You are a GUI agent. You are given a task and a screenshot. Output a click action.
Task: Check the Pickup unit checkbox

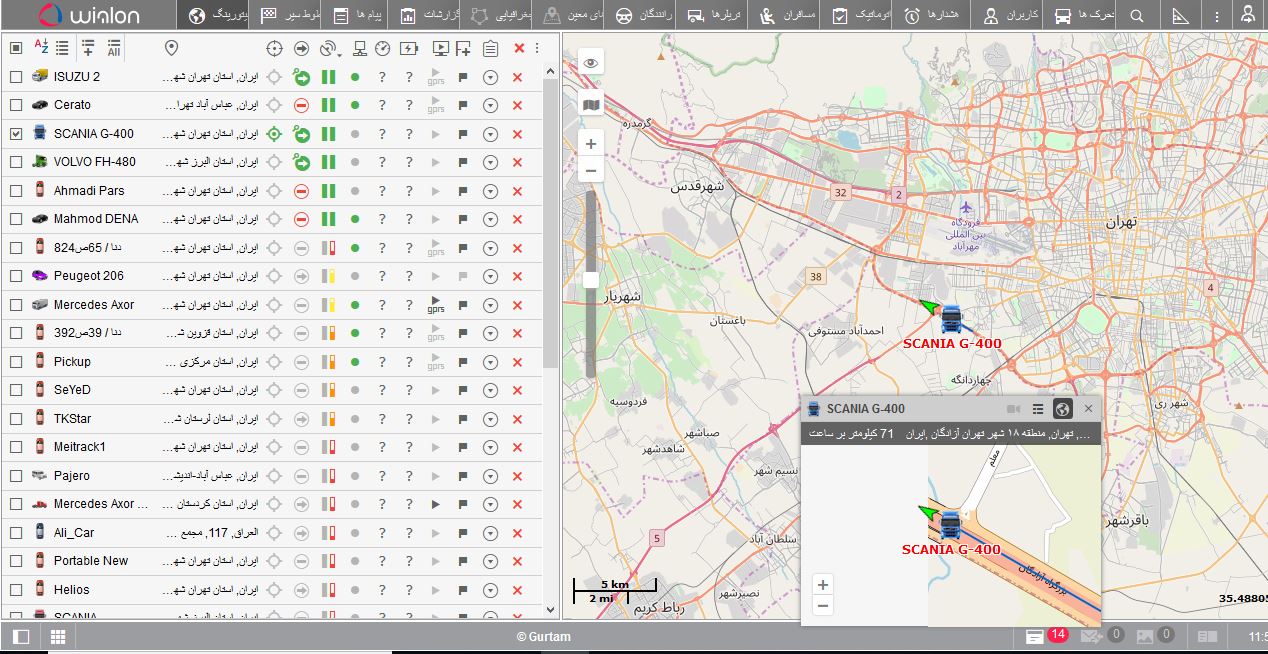click(x=16, y=362)
